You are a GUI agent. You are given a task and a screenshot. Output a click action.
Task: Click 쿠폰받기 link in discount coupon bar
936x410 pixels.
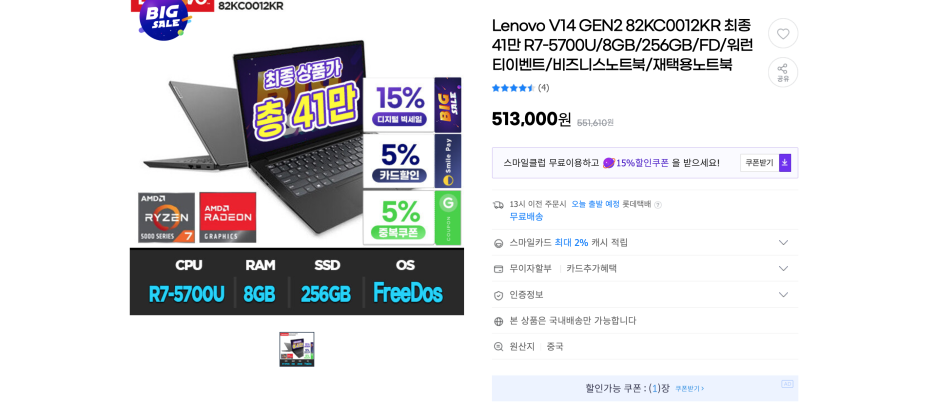[689, 389]
